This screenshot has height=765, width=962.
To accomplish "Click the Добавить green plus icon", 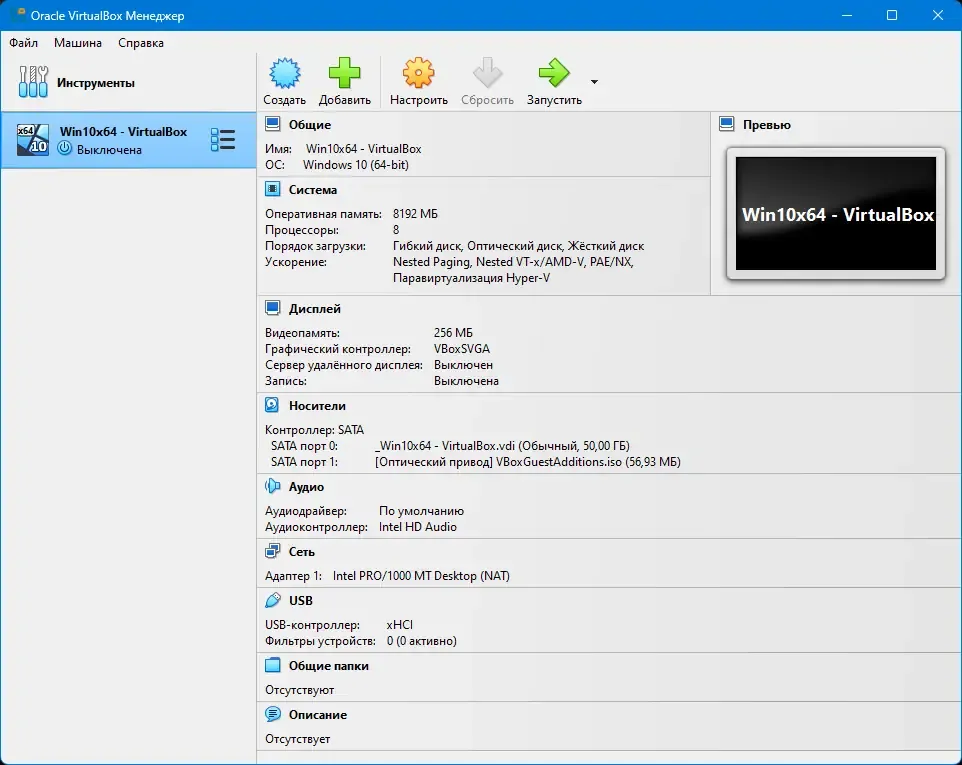I will [x=344, y=73].
